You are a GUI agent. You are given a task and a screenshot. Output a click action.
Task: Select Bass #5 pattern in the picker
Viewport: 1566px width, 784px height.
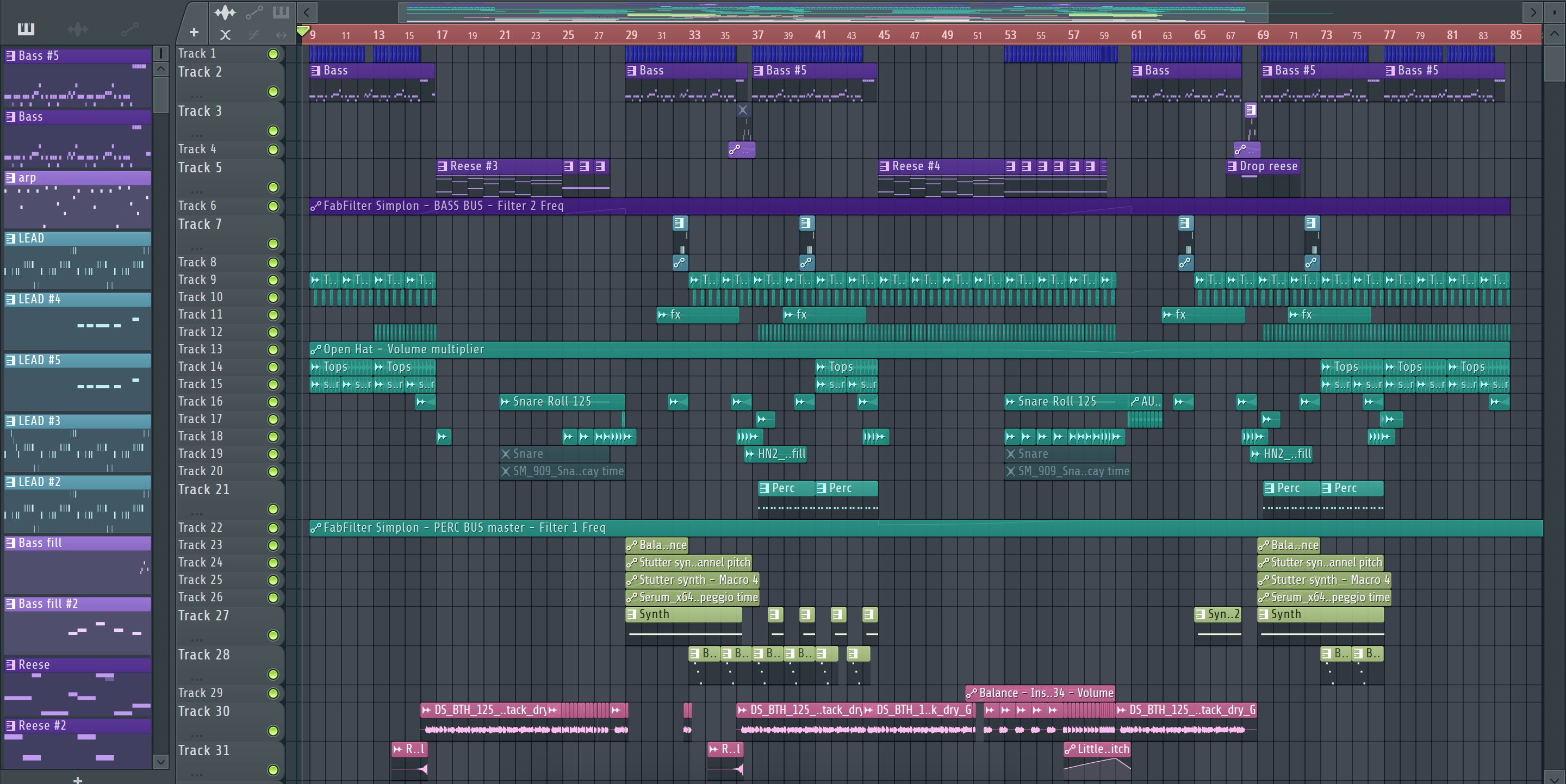[78, 77]
